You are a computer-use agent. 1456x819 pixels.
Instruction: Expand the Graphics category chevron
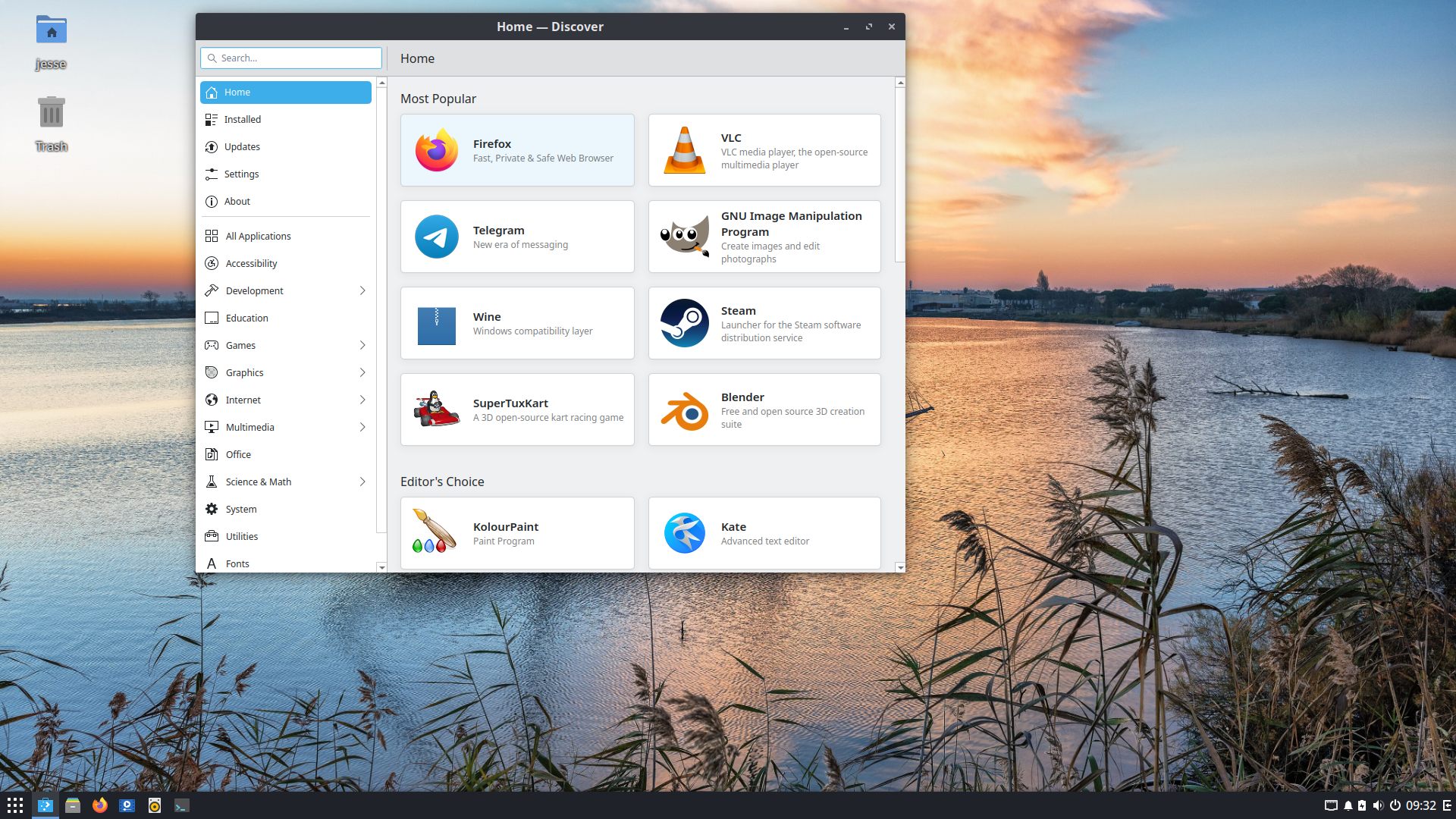click(x=362, y=373)
